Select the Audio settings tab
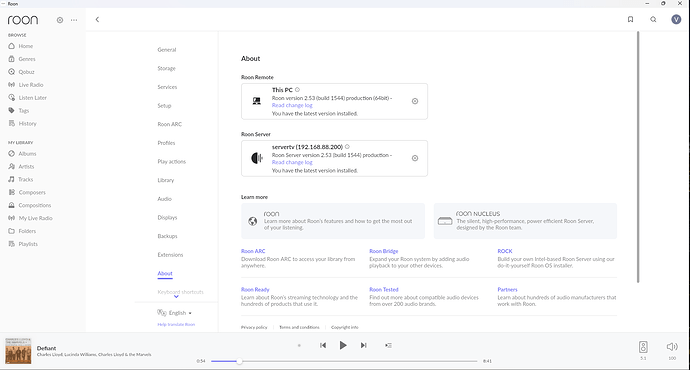This screenshot has height=370, width=690. pyautogui.click(x=165, y=199)
